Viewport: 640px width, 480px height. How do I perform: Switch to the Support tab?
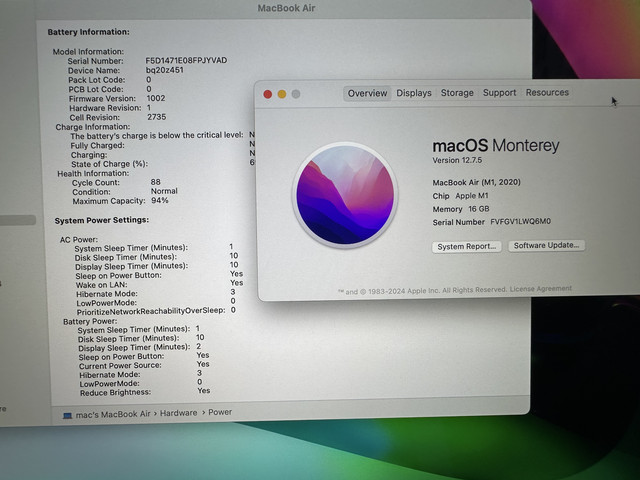(500, 93)
